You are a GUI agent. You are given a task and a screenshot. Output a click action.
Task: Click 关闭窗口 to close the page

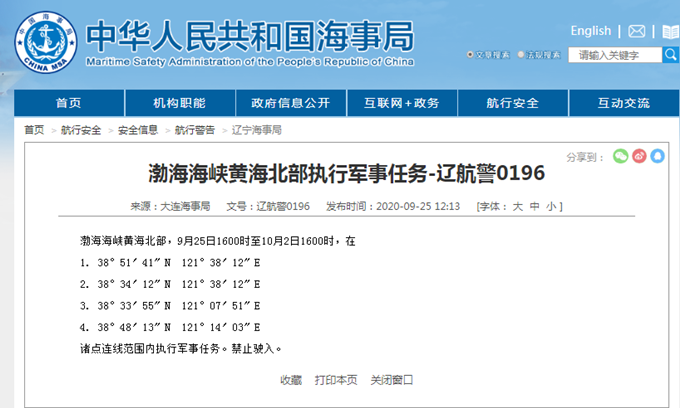click(392, 380)
